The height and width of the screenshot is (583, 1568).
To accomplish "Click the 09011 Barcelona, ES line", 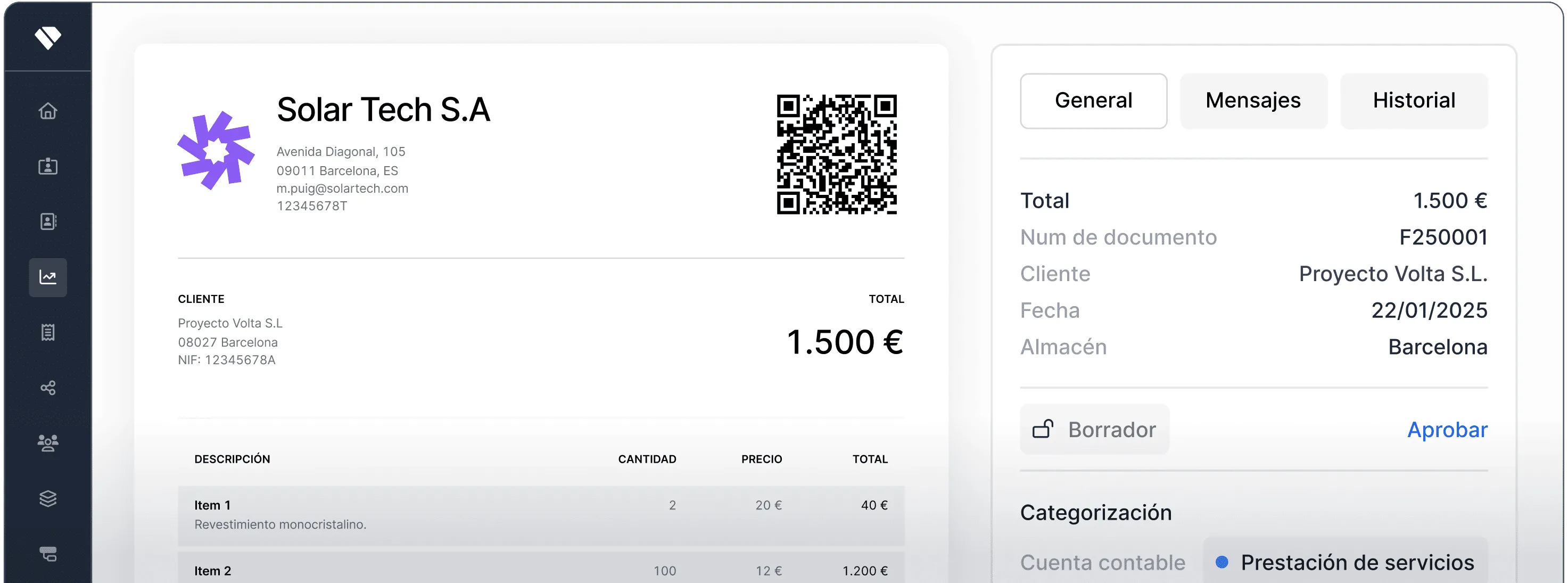I will (x=337, y=170).
